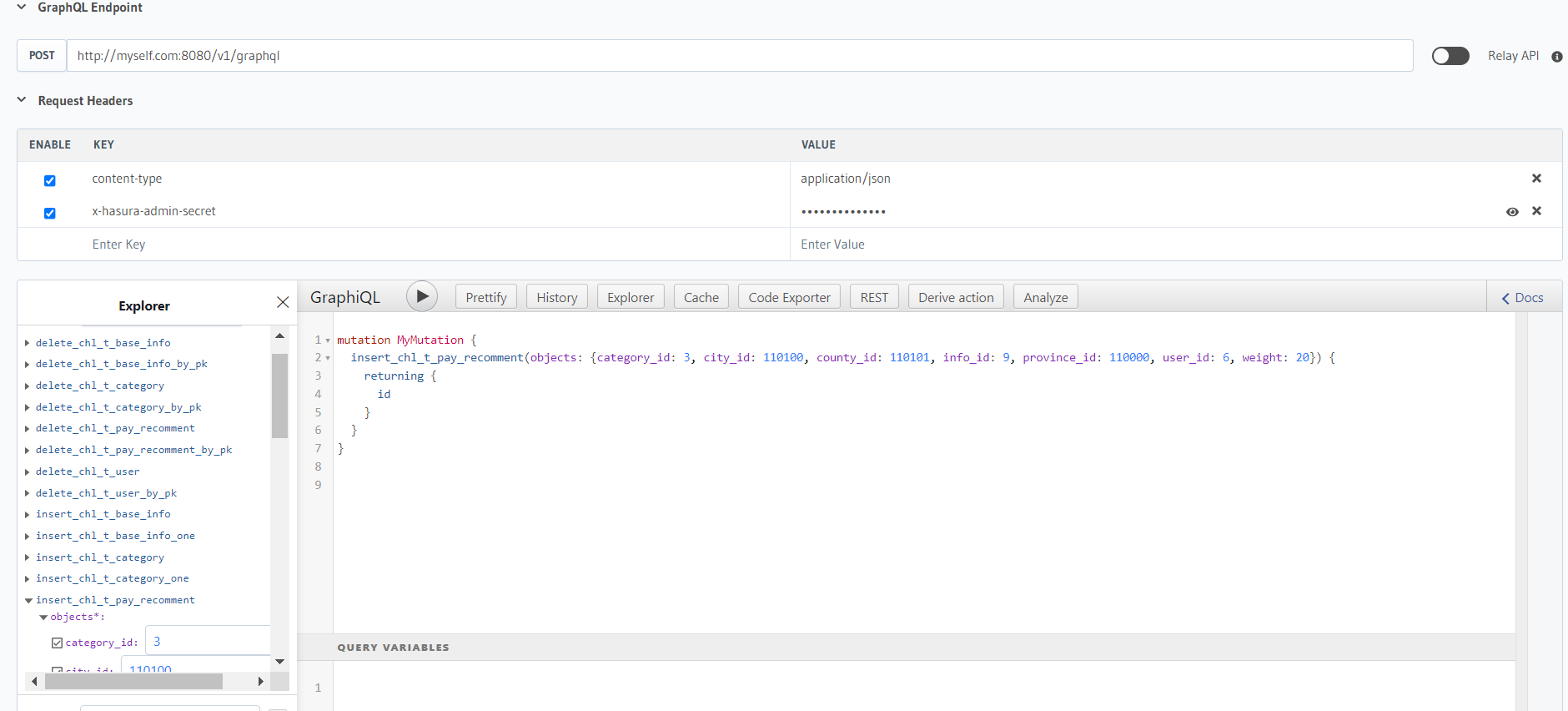The image size is (1568, 711).
Task: Expand delete_chl_t_user tree item
Action: [x=28, y=471]
